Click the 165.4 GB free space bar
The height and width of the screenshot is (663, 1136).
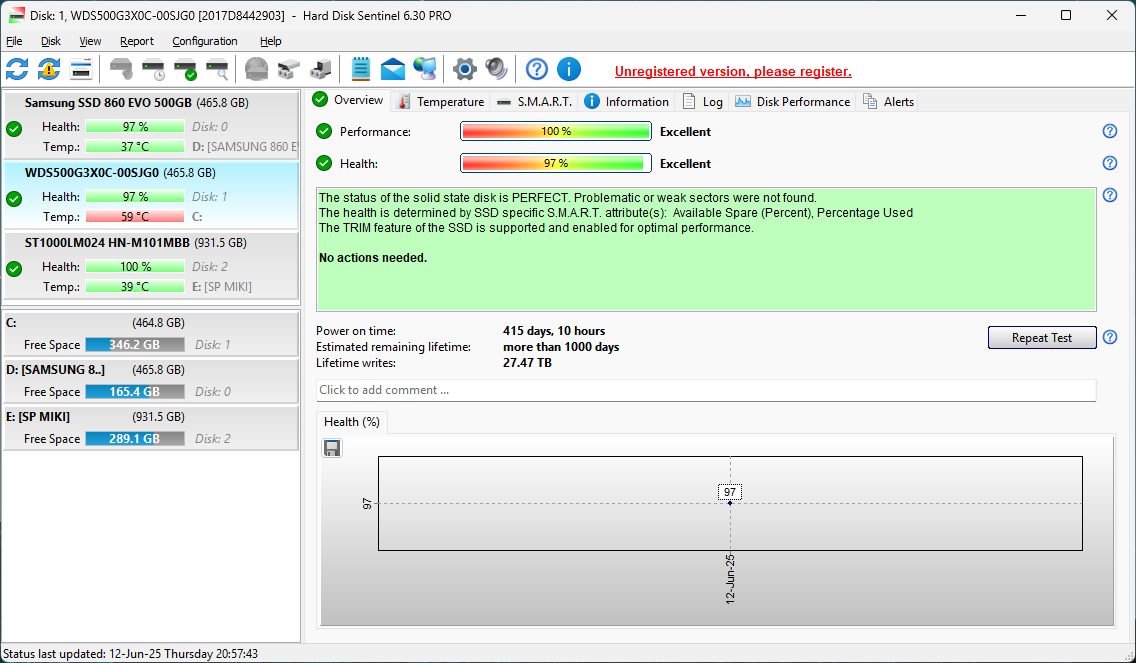[135, 391]
